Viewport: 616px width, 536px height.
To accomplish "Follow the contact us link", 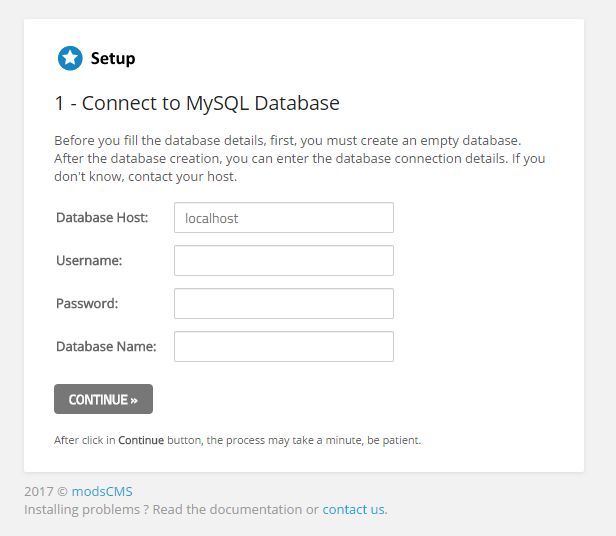I will point(353,509).
